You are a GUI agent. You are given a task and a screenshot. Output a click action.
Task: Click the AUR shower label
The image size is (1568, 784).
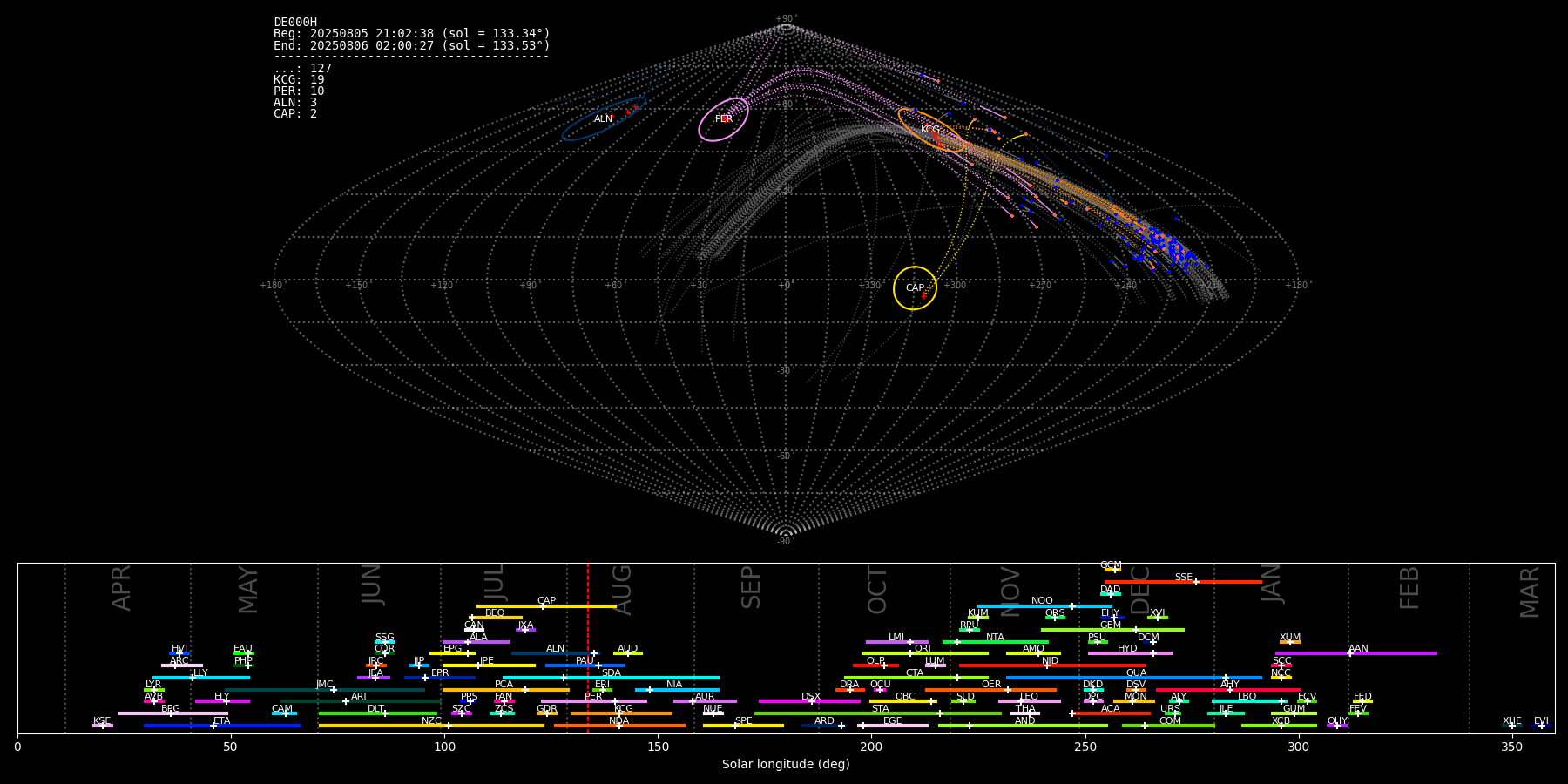[705, 697]
